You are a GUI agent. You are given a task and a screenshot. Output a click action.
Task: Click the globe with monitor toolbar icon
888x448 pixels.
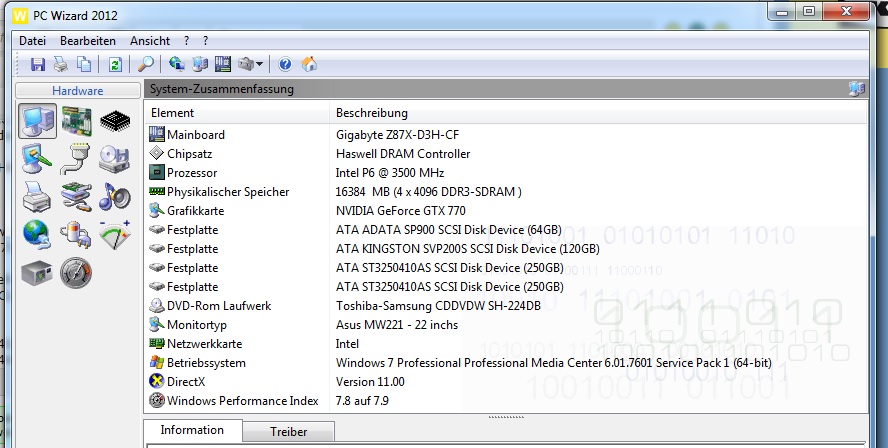[x=177, y=65]
